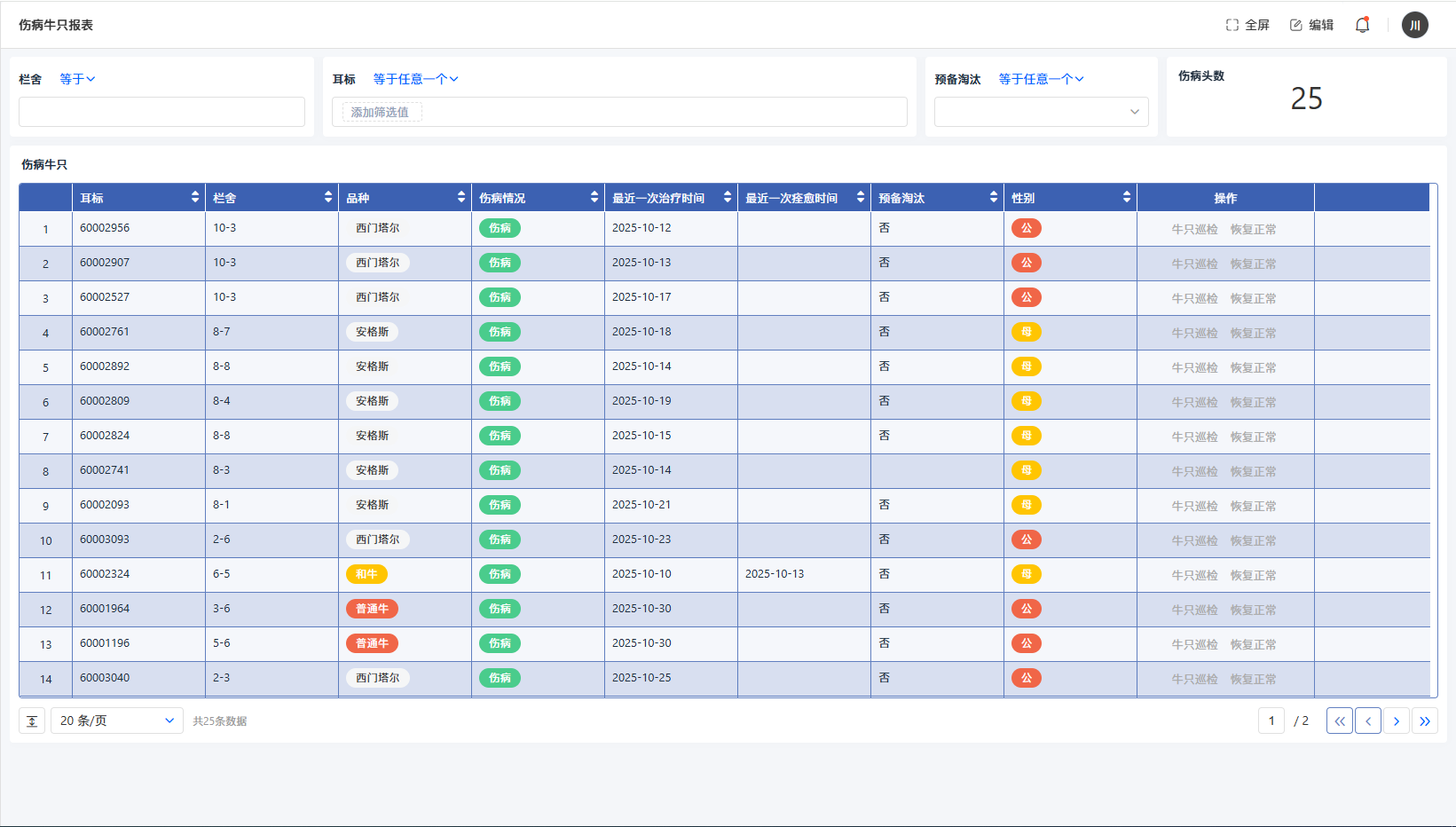The width and height of the screenshot is (1456, 827).
Task: Go to the last page
Action: tap(1424, 721)
